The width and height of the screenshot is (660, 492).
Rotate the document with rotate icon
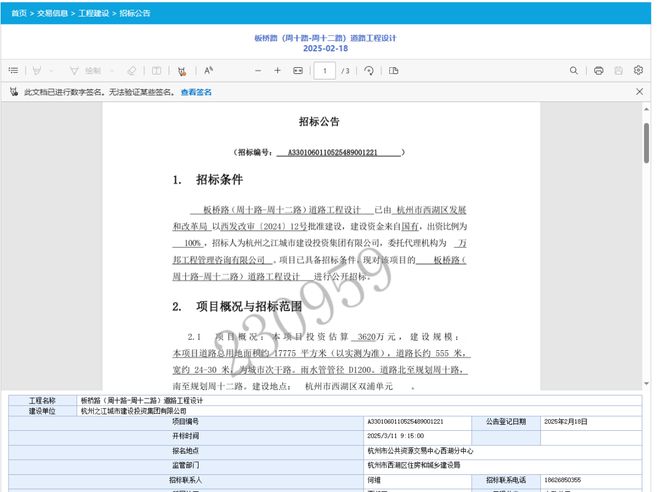369,71
